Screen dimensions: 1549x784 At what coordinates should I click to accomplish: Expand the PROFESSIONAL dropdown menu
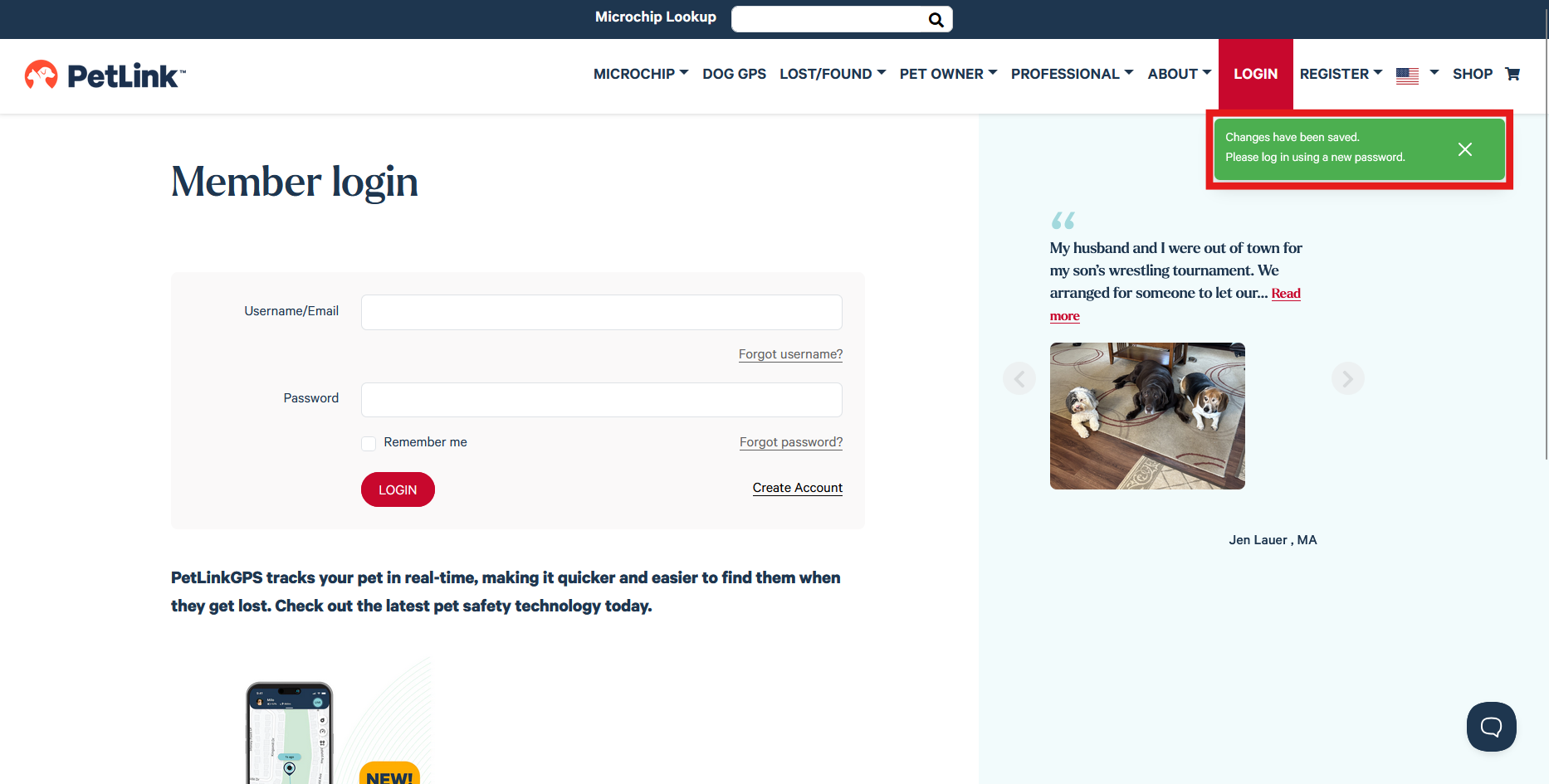click(1072, 74)
